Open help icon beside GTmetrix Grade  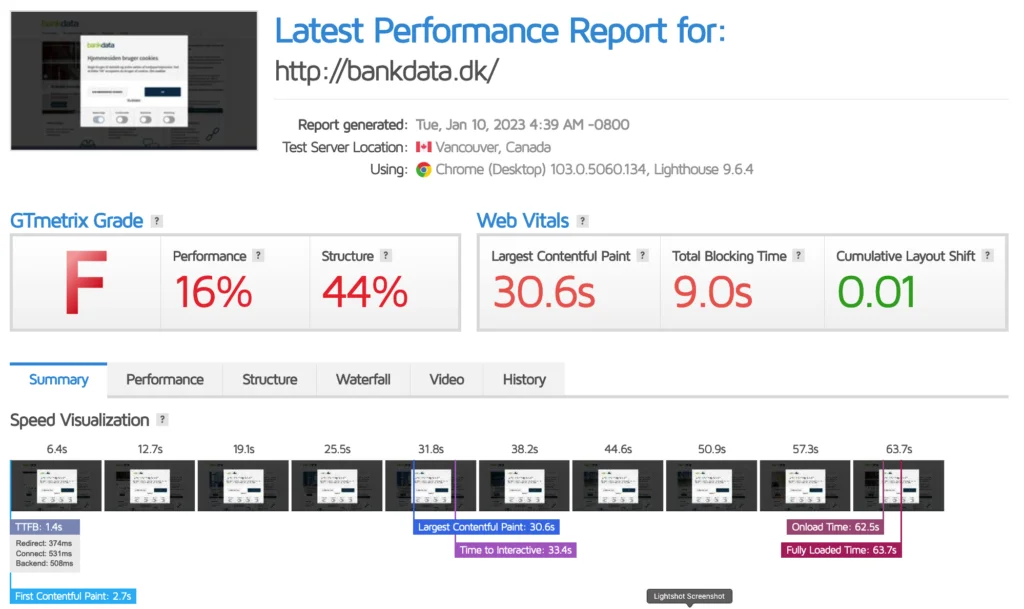tap(157, 221)
